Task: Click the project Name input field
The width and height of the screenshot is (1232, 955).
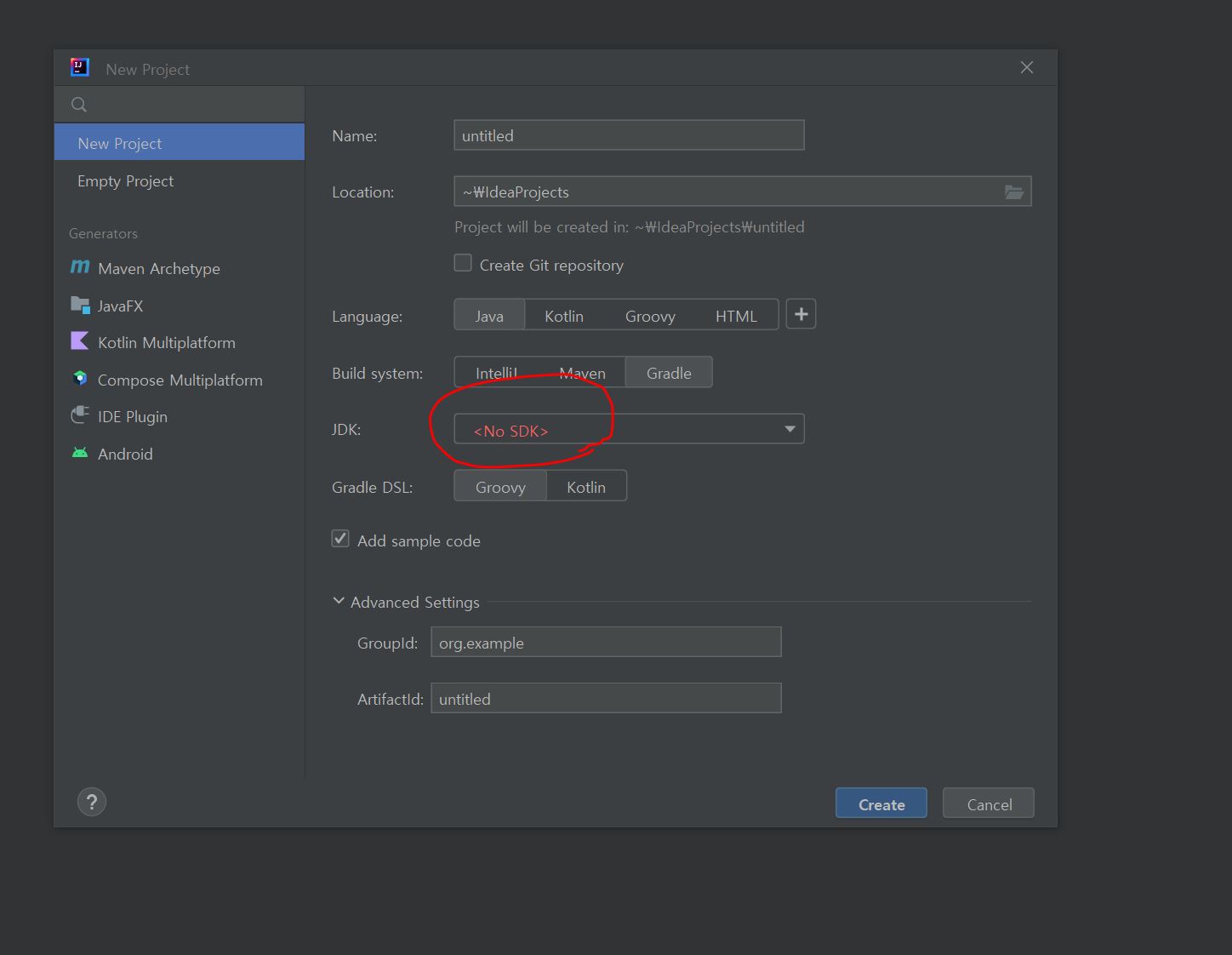Action: click(x=629, y=135)
